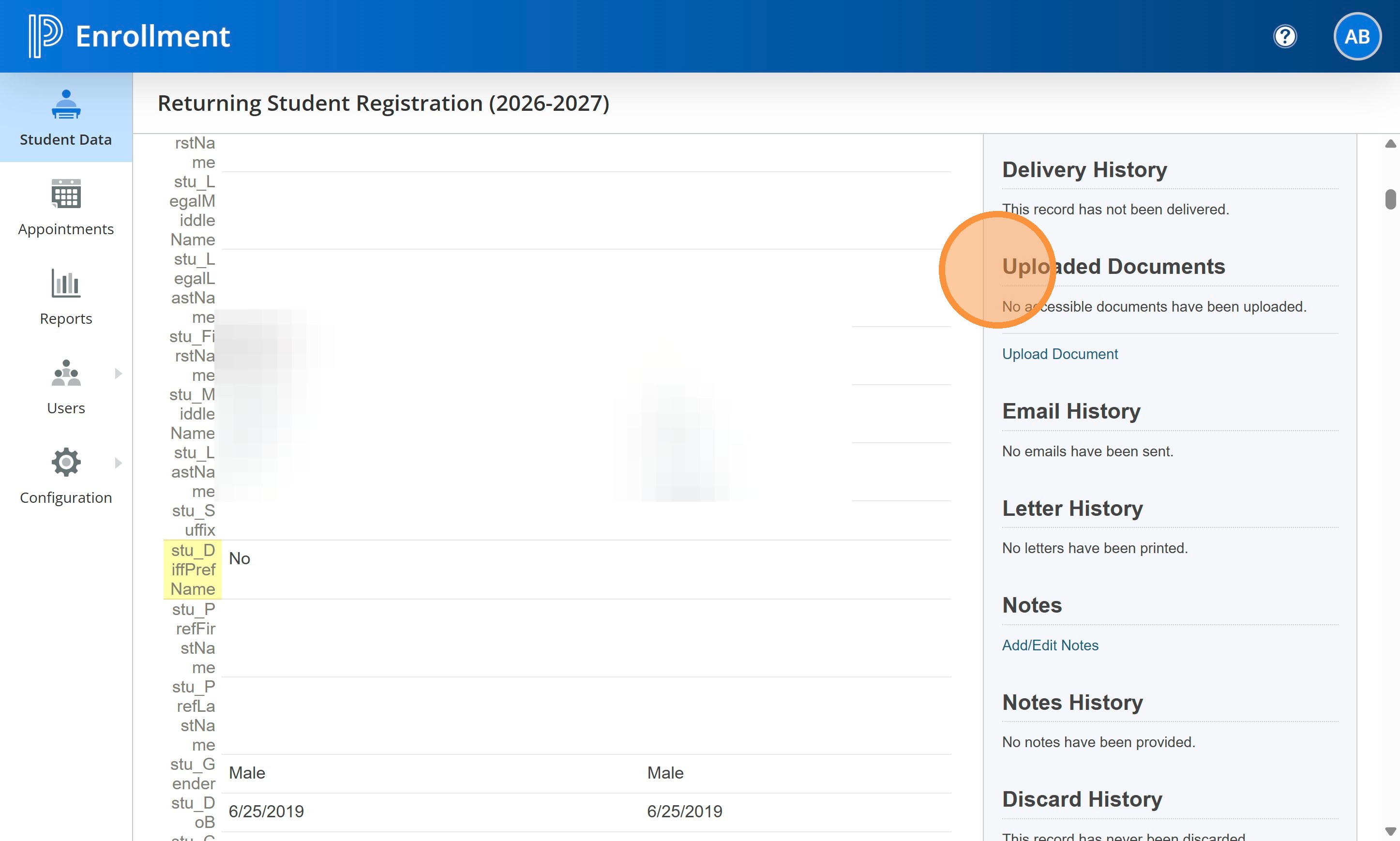The height and width of the screenshot is (841, 1400).
Task: Click the scroll up arrow
Action: click(1390, 144)
